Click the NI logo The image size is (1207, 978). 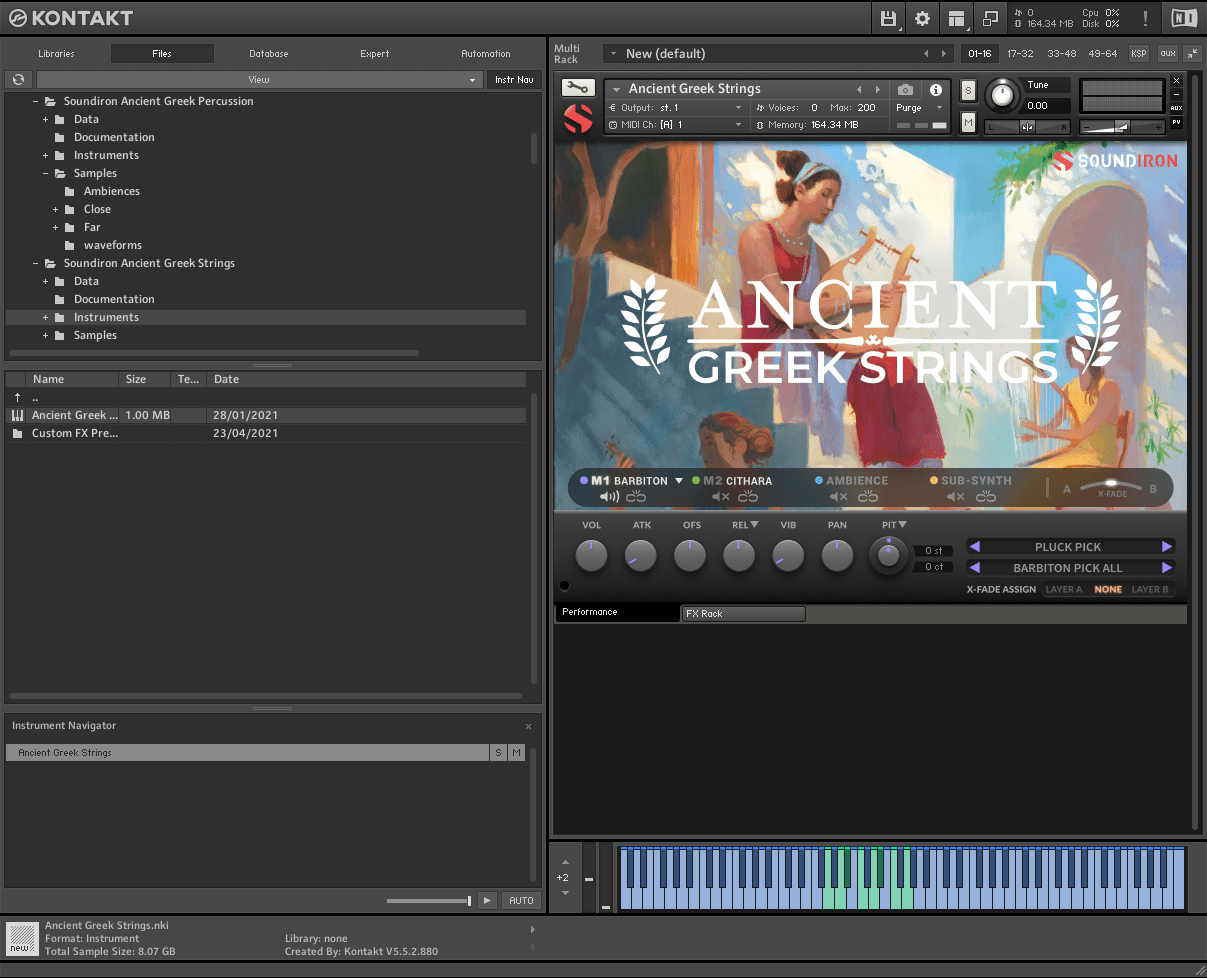(x=1183, y=18)
